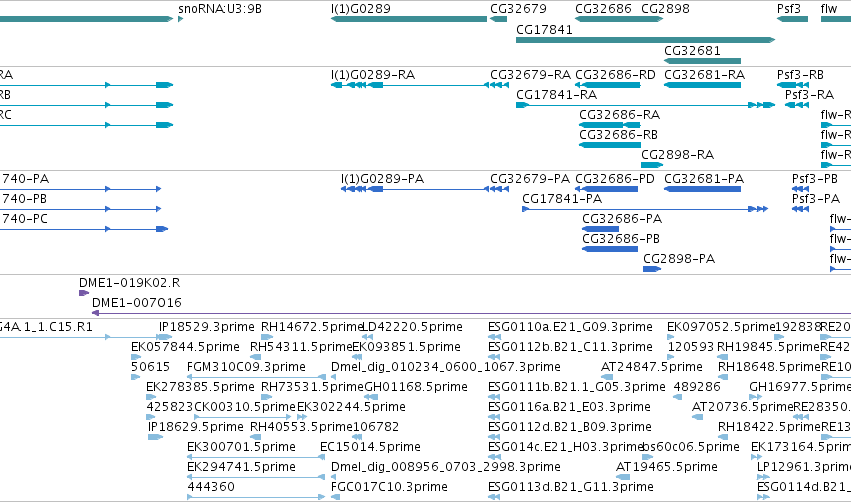Click the LD42220.5prime EST label

[x=412, y=327]
